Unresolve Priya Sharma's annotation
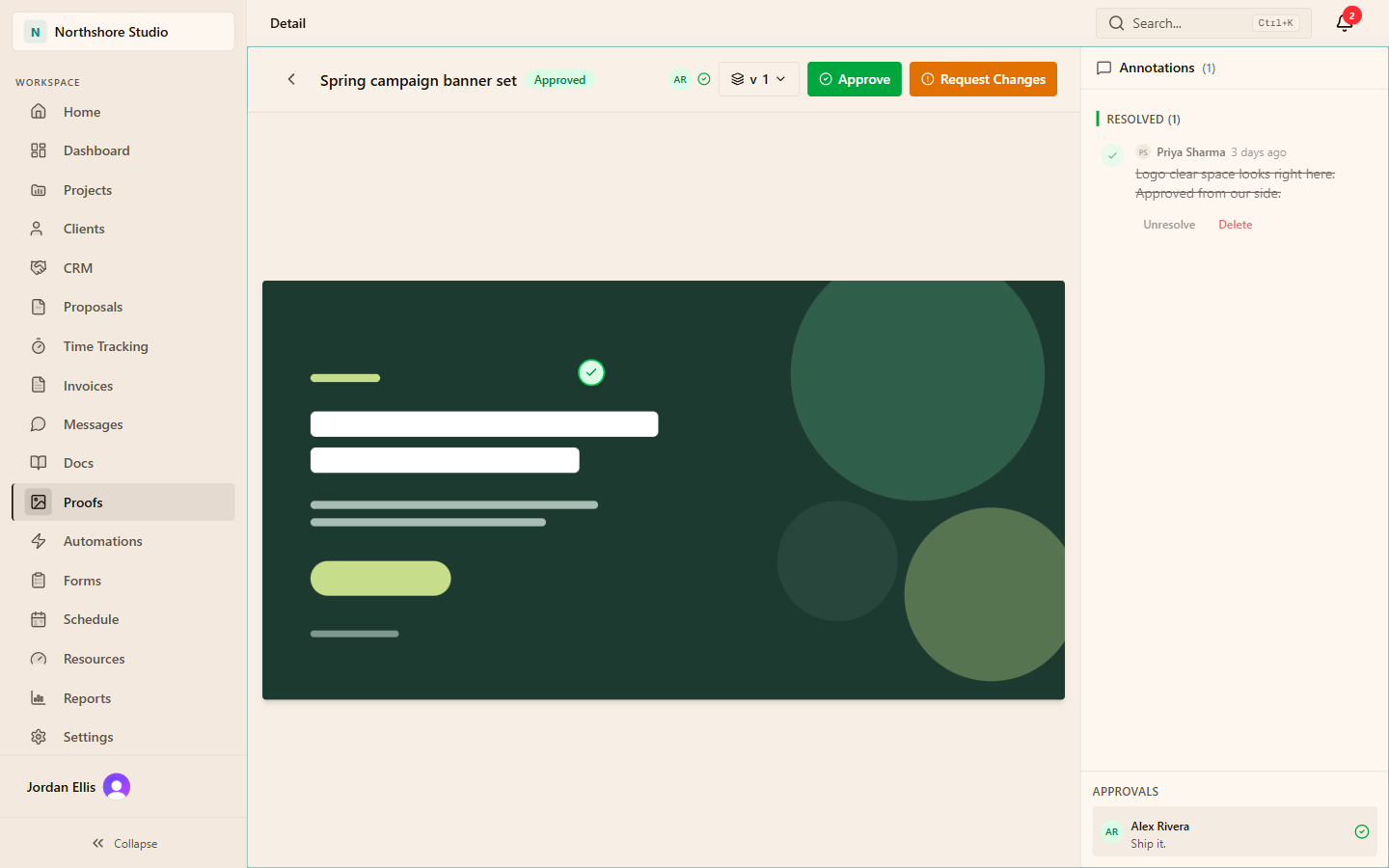Viewport: 1389px width, 868px height. tap(1169, 225)
